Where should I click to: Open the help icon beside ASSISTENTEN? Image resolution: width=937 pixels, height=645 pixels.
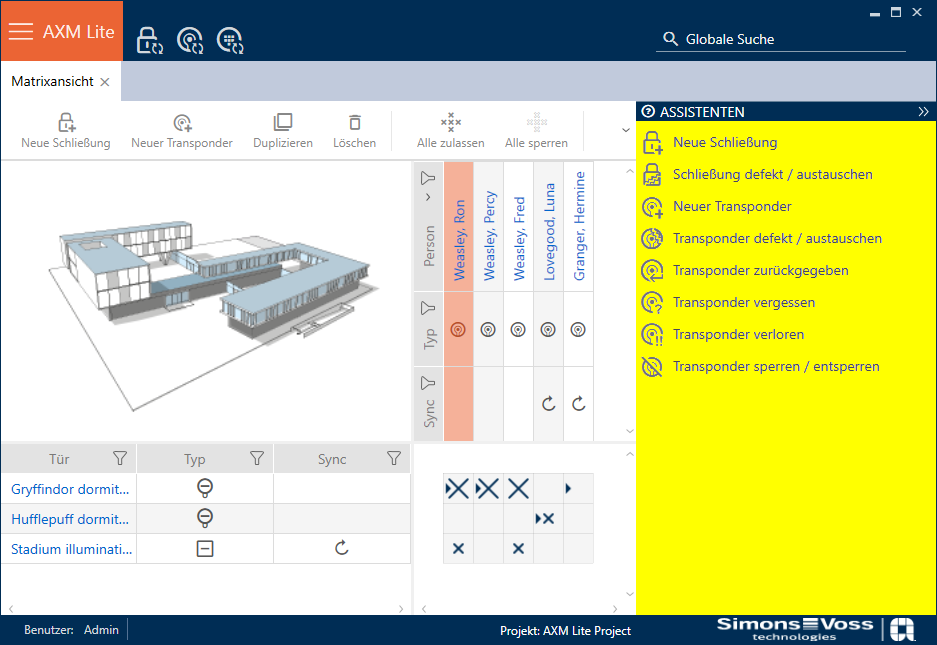click(x=648, y=112)
